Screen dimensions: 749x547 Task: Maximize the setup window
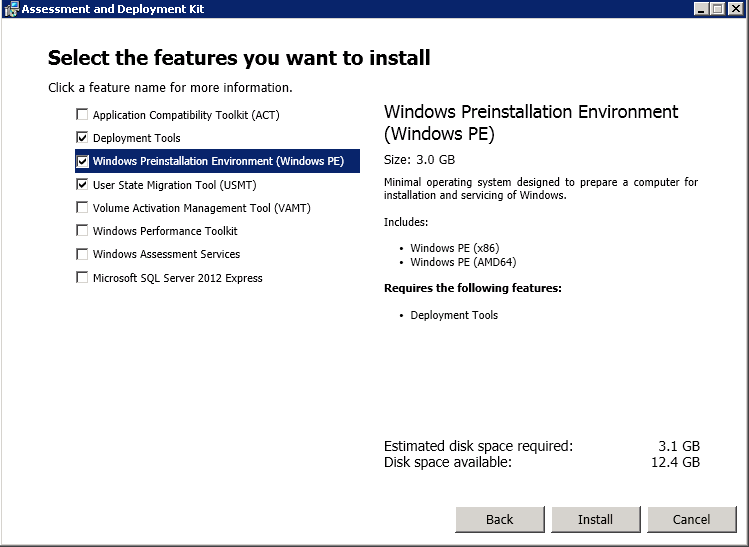coord(717,9)
